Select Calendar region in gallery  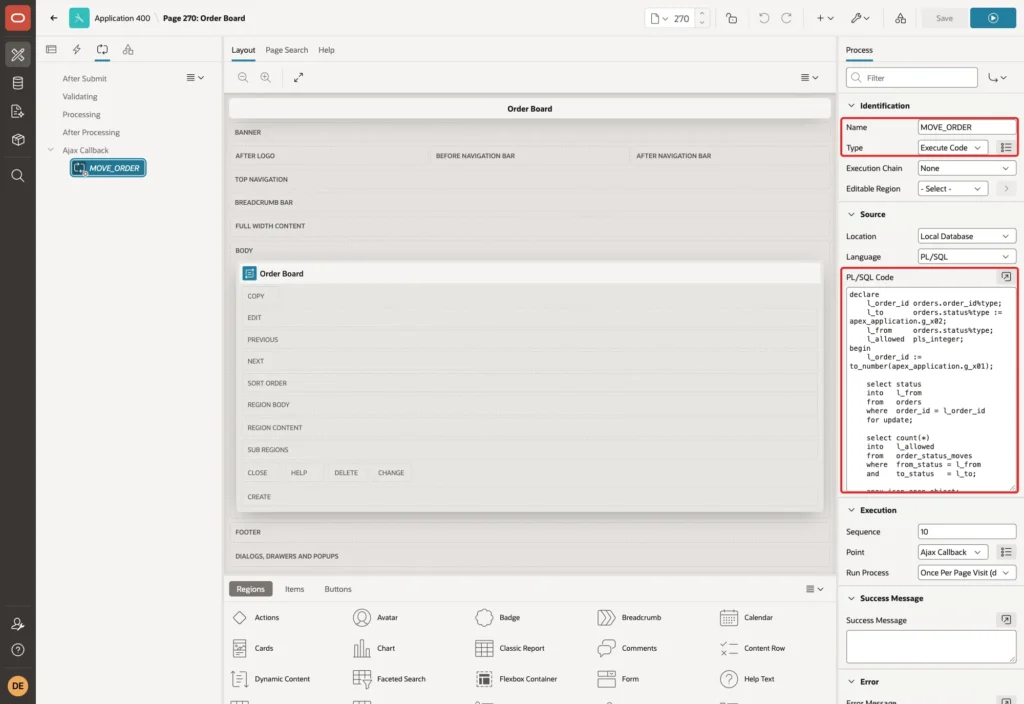pos(746,617)
